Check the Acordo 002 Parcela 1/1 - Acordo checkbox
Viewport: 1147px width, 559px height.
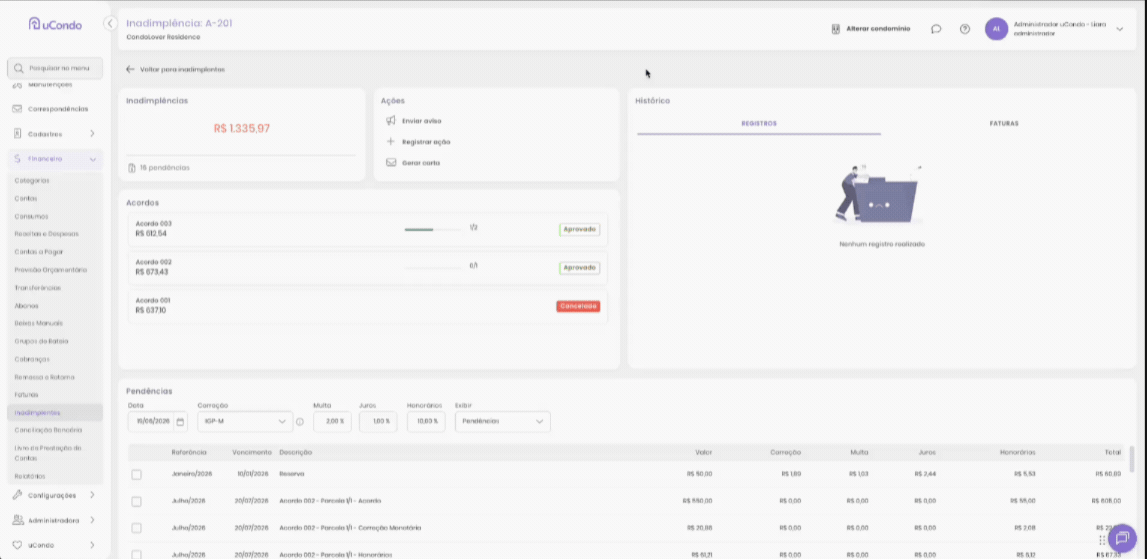137,501
